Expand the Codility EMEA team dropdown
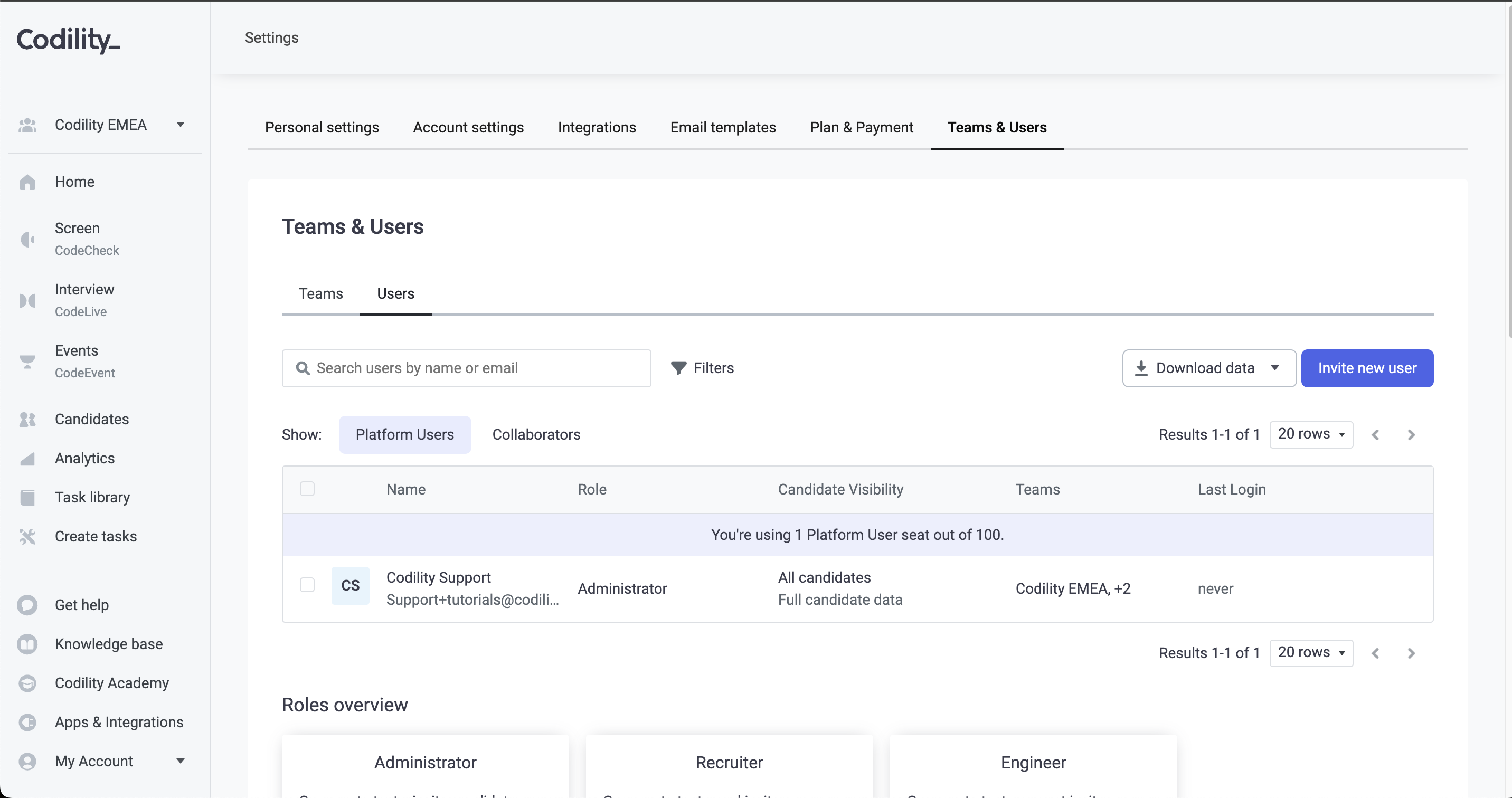Viewport: 1512px width, 798px height. [180, 125]
